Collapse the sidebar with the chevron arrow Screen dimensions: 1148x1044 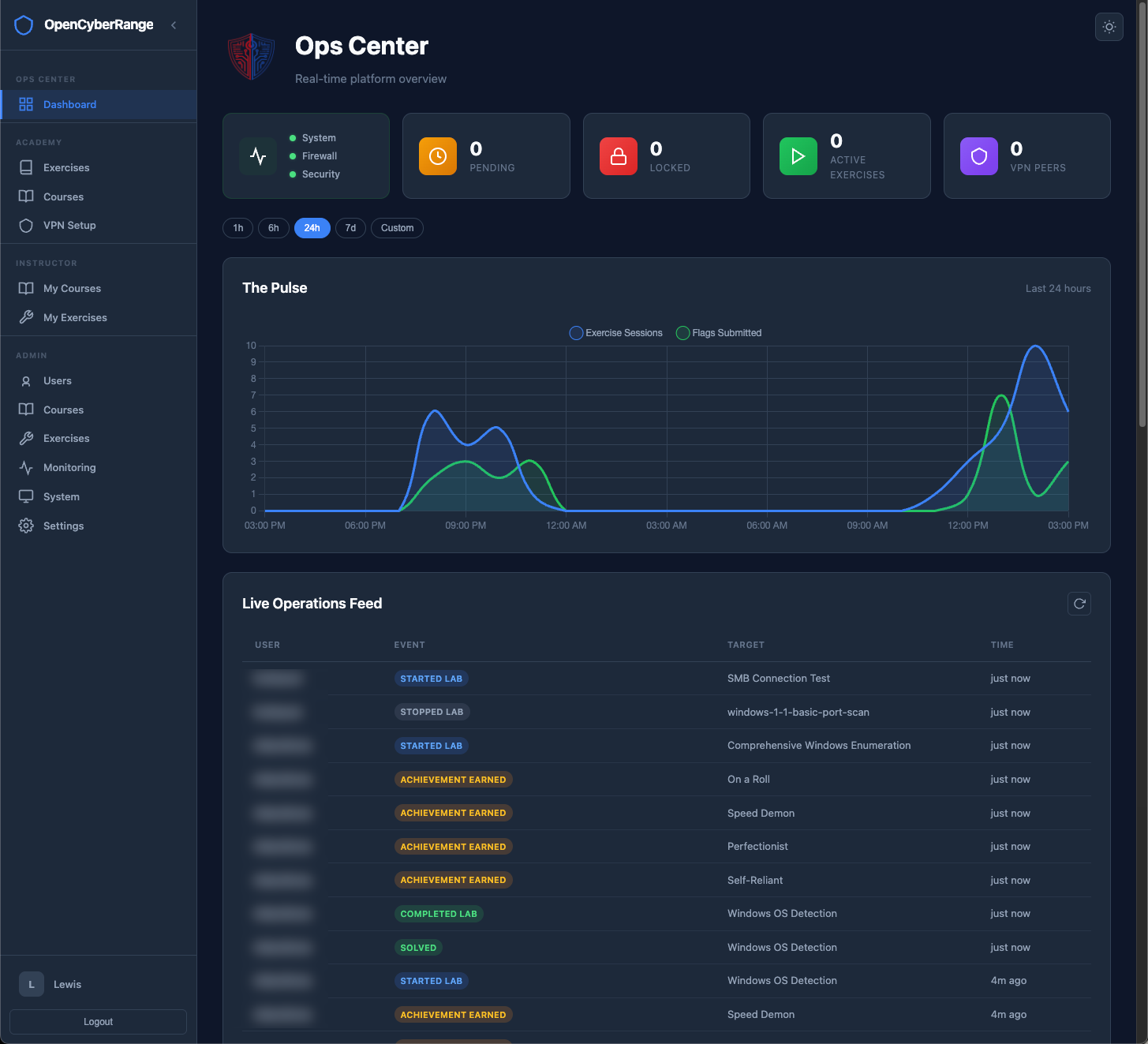[x=174, y=24]
